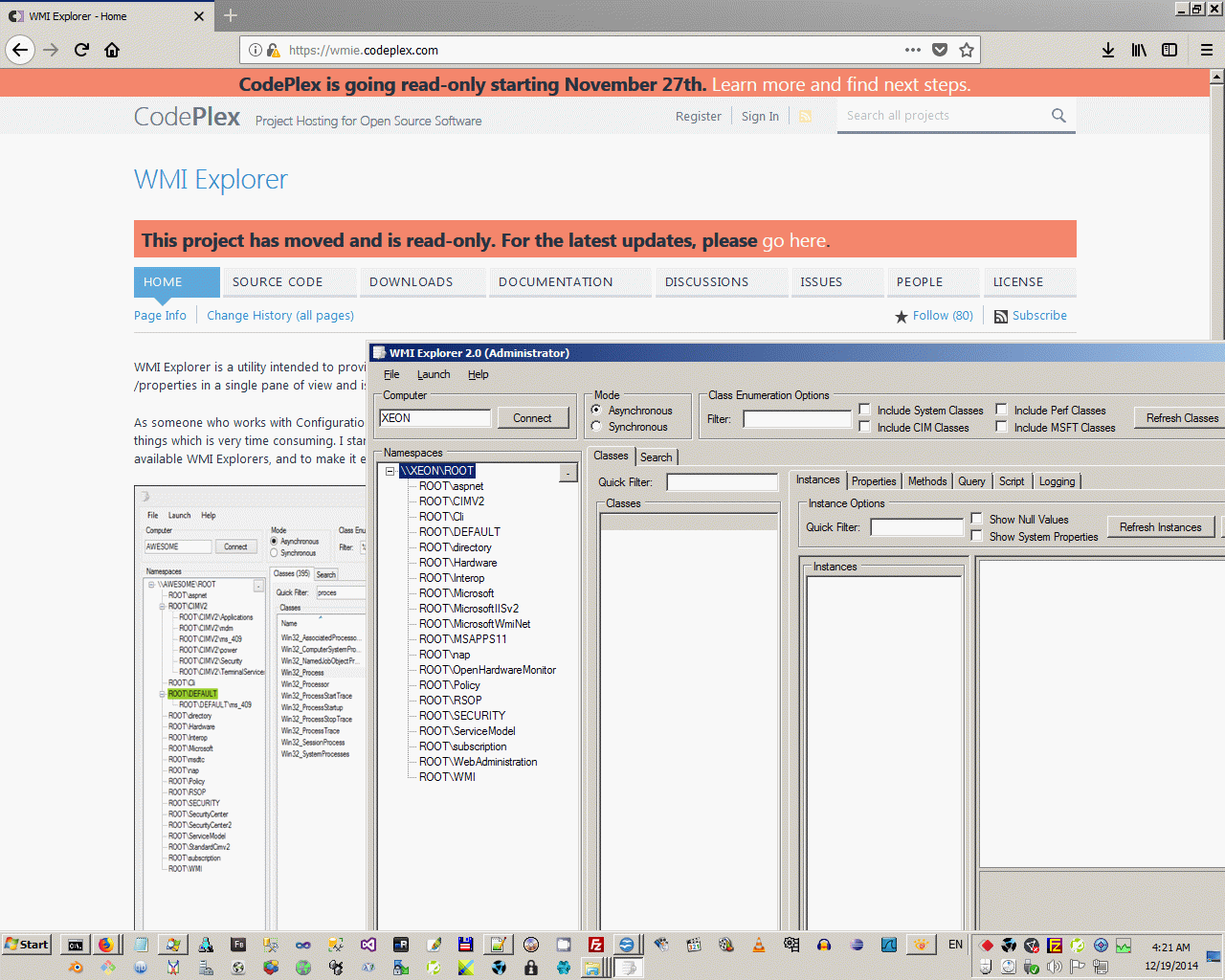Show site information icon in address bar
1225x980 pixels.
point(255,50)
